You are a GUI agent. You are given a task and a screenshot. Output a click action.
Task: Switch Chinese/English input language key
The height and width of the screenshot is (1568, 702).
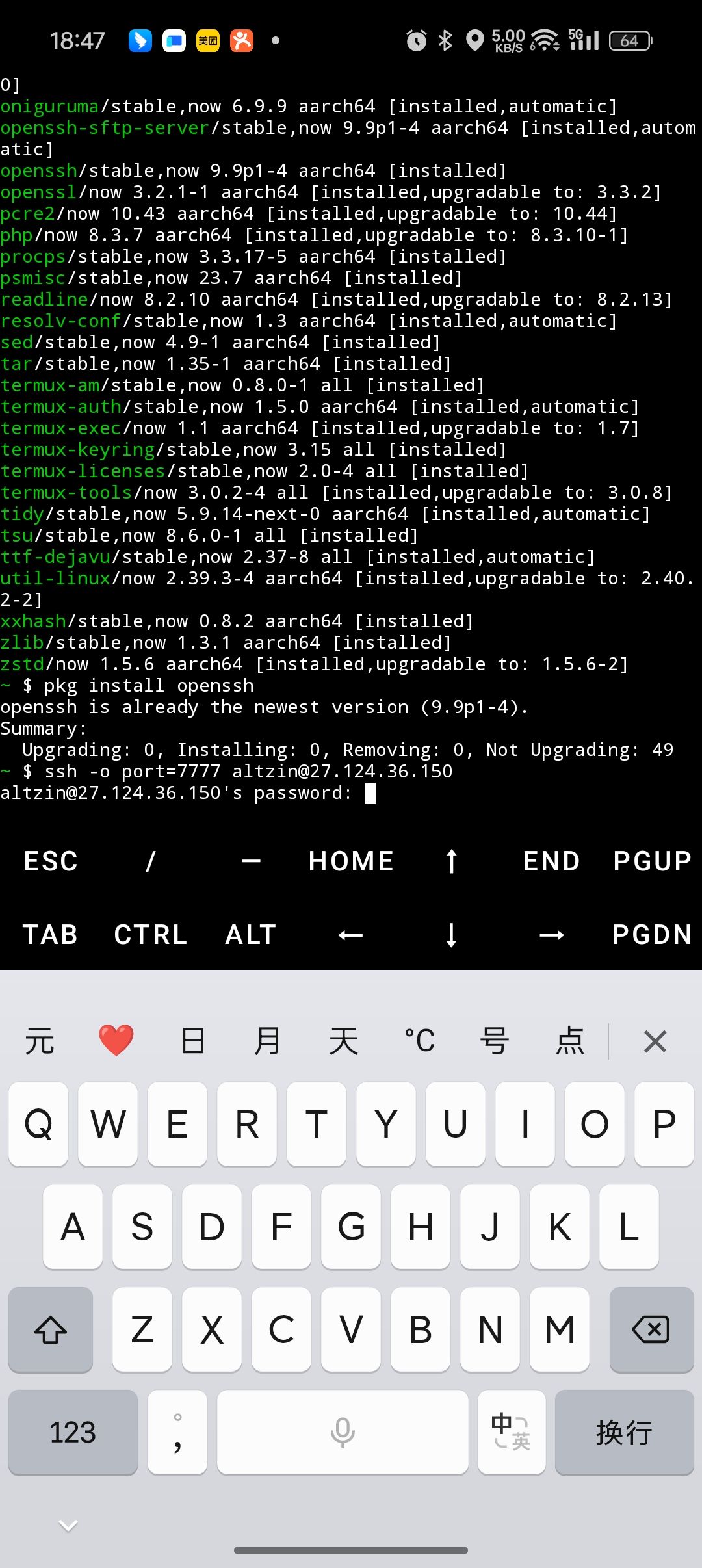[x=512, y=1432]
